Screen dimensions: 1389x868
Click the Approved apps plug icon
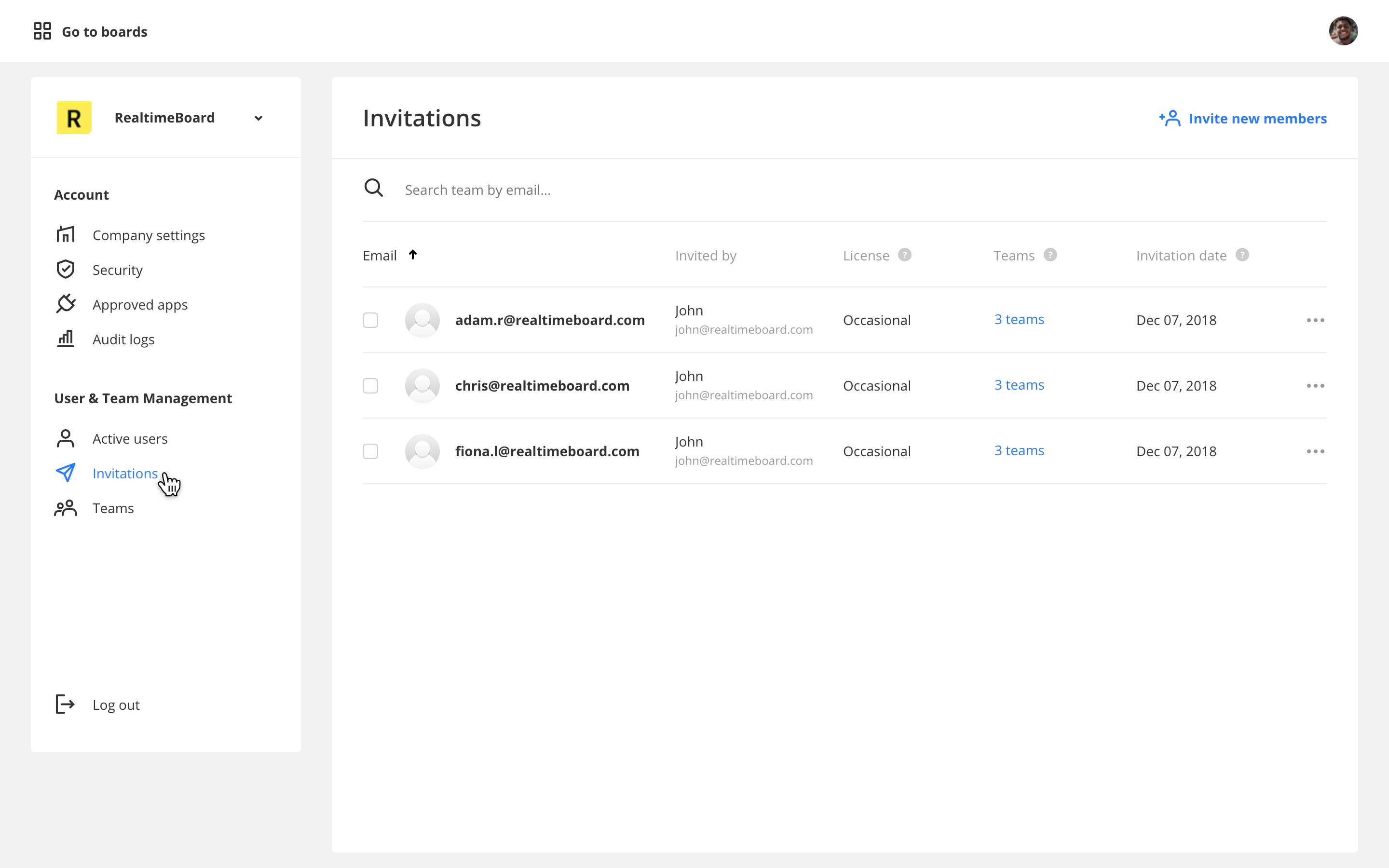click(x=66, y=304)
